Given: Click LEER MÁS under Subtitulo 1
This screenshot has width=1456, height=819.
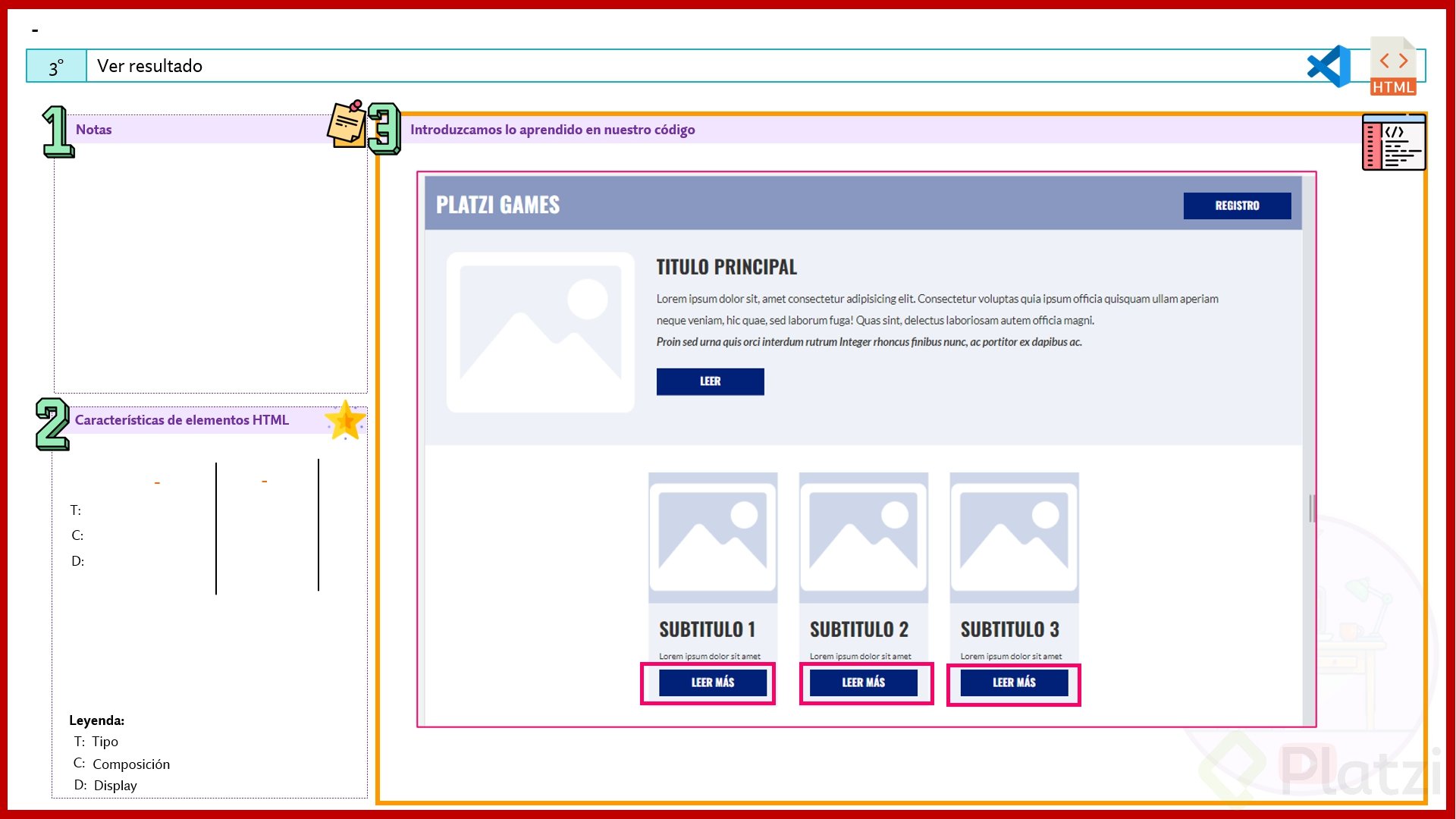Looking at the screenshot, I should point(712,682).
